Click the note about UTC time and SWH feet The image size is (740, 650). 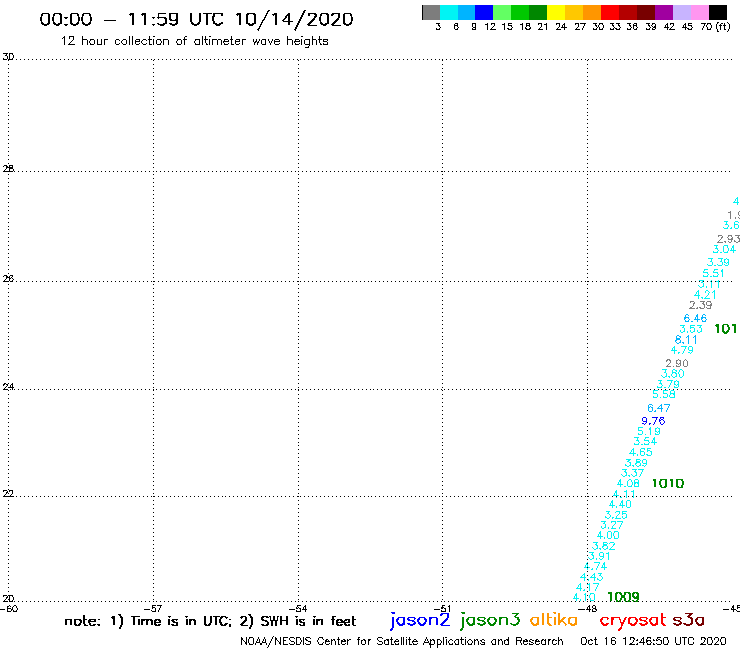coord(210,621)
